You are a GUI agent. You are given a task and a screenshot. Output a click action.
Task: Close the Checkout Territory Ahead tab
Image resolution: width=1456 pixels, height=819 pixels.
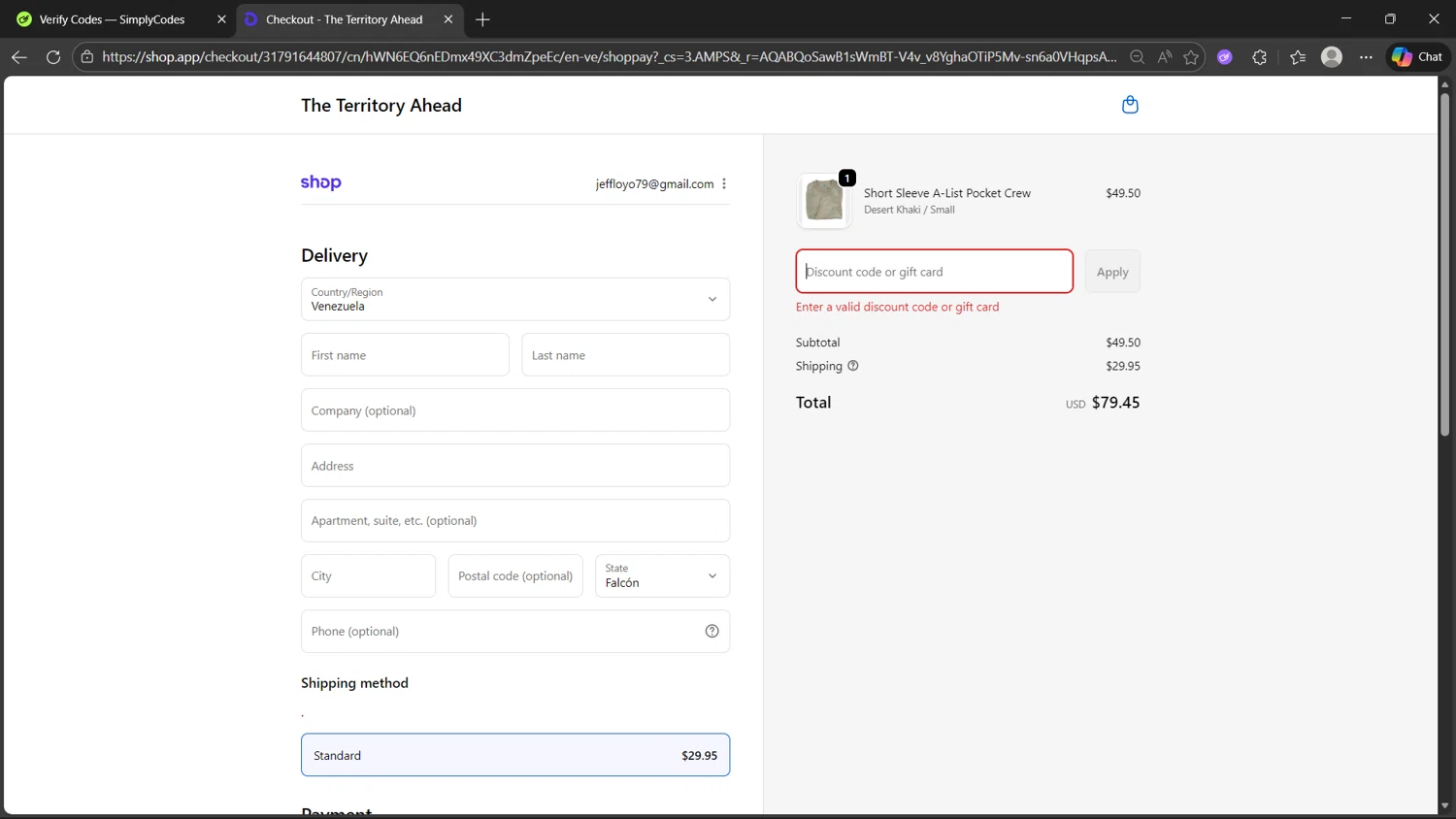coord(448,19)
